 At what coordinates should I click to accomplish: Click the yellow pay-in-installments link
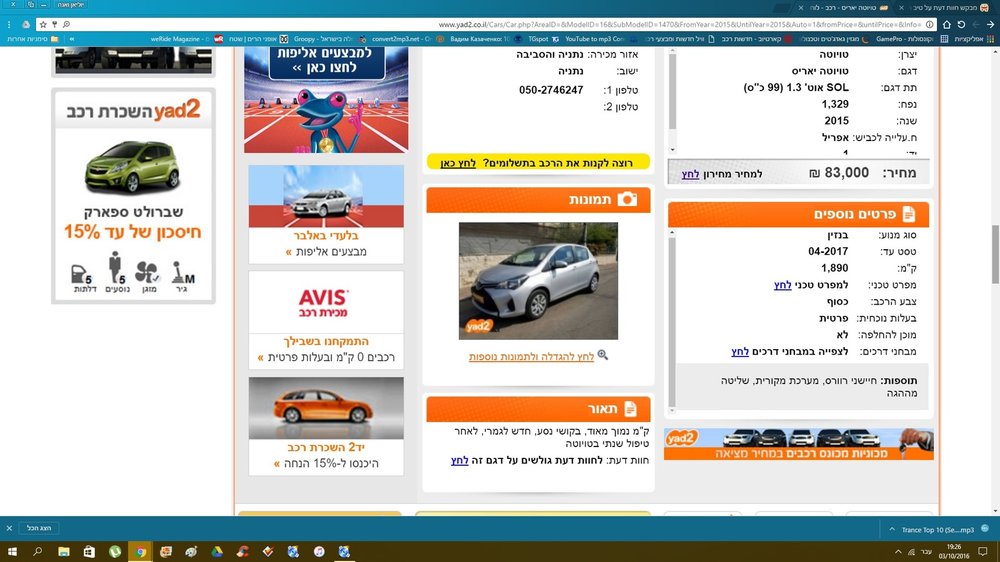pos(458,163)
